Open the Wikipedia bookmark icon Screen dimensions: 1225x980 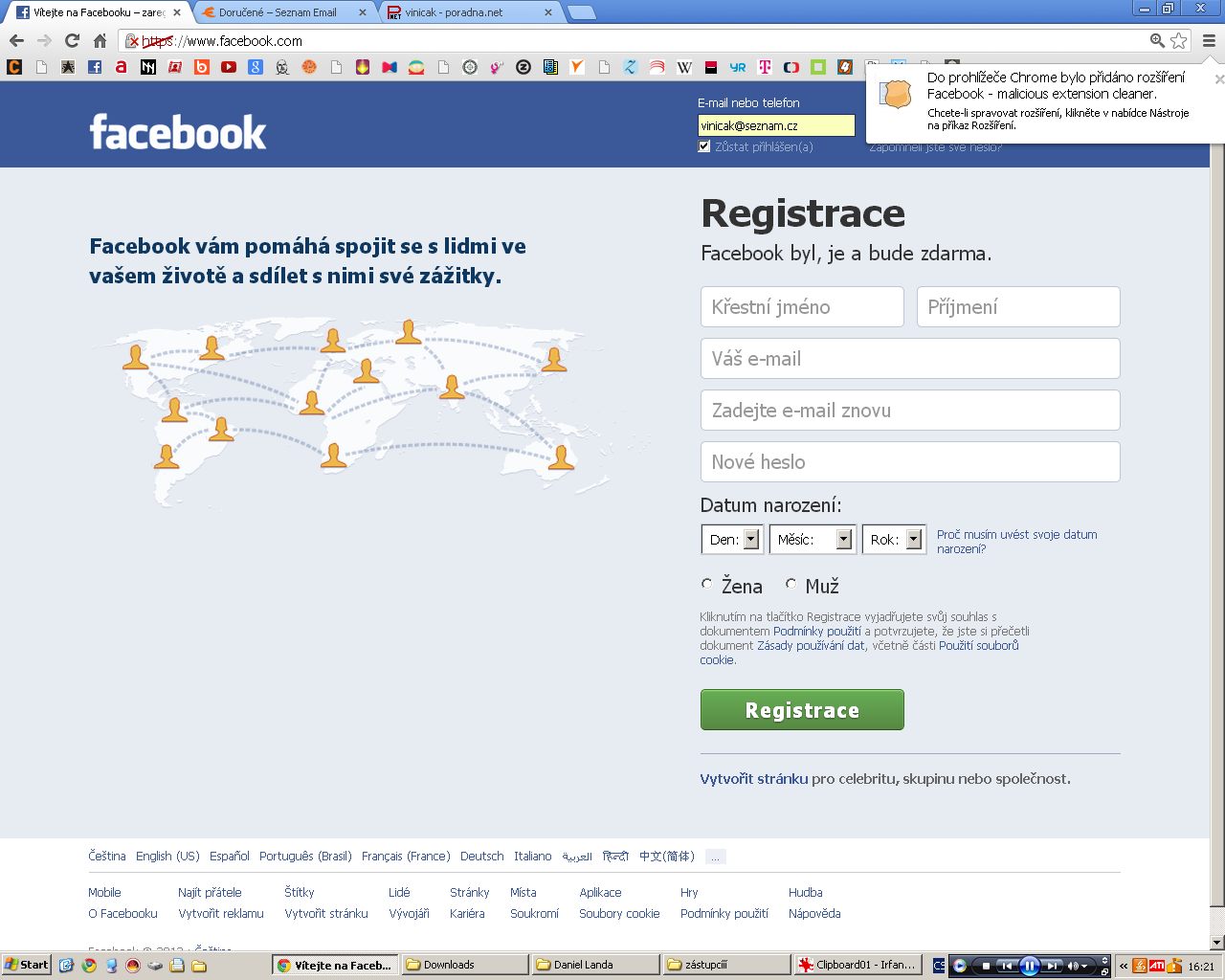[x=684, y=67]
